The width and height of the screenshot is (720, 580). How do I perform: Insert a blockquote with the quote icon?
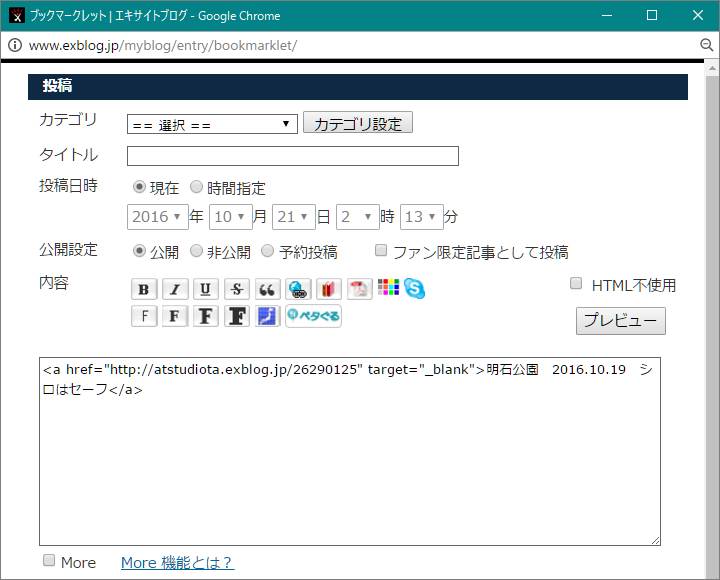pyautogui.click(x=267, y=289)
